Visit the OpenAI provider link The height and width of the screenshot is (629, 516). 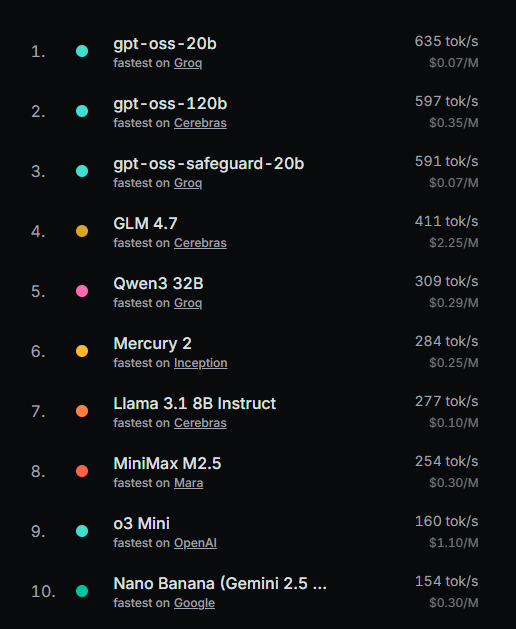tap(195, 543)
